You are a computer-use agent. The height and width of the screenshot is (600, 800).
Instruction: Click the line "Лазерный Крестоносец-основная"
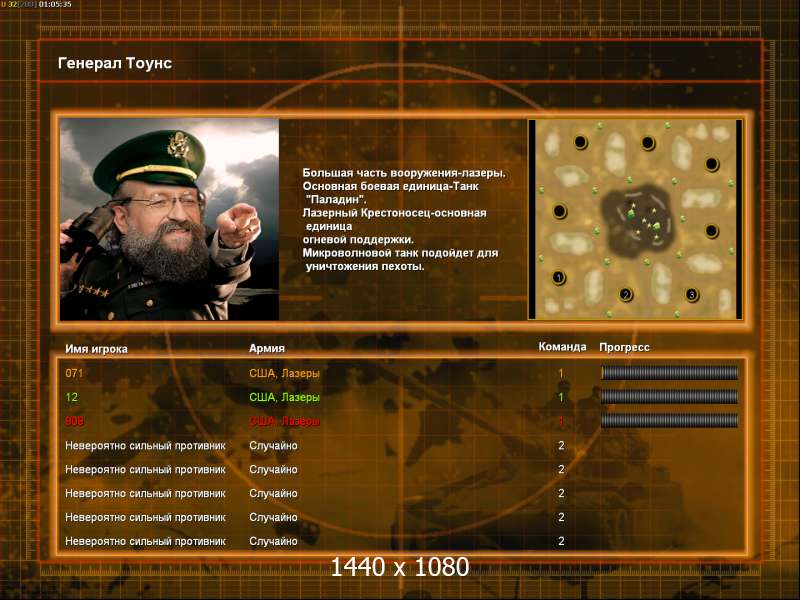[394, 213]
